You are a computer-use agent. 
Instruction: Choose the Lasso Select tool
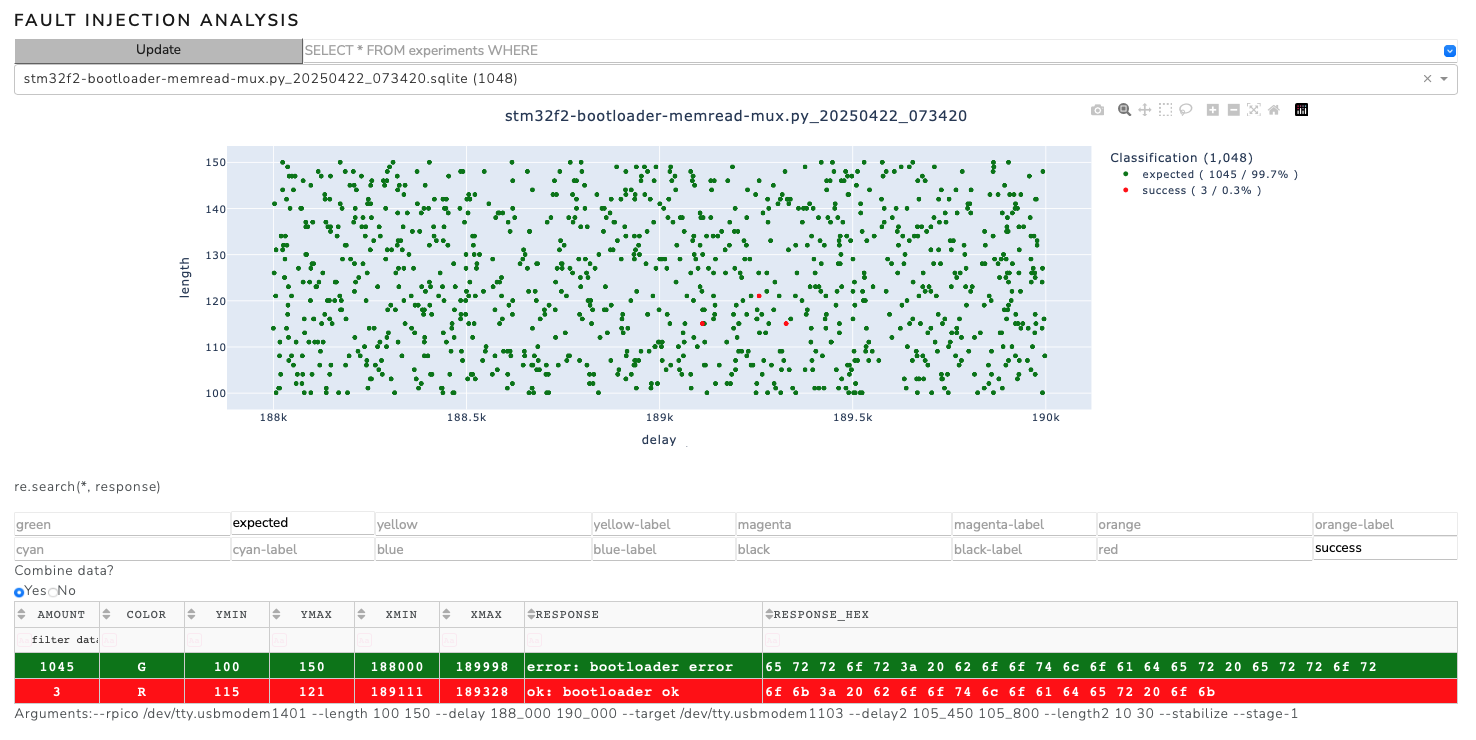tap(1185, 110)
